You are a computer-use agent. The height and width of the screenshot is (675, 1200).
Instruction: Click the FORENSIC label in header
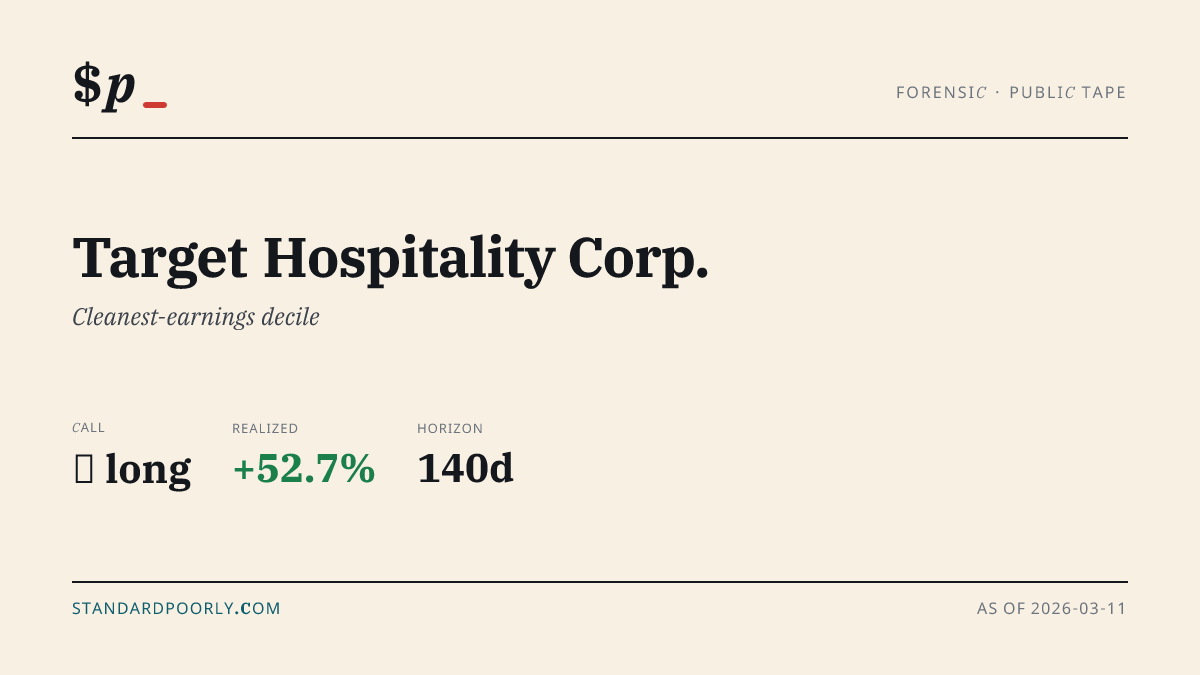tap(941, 93)
